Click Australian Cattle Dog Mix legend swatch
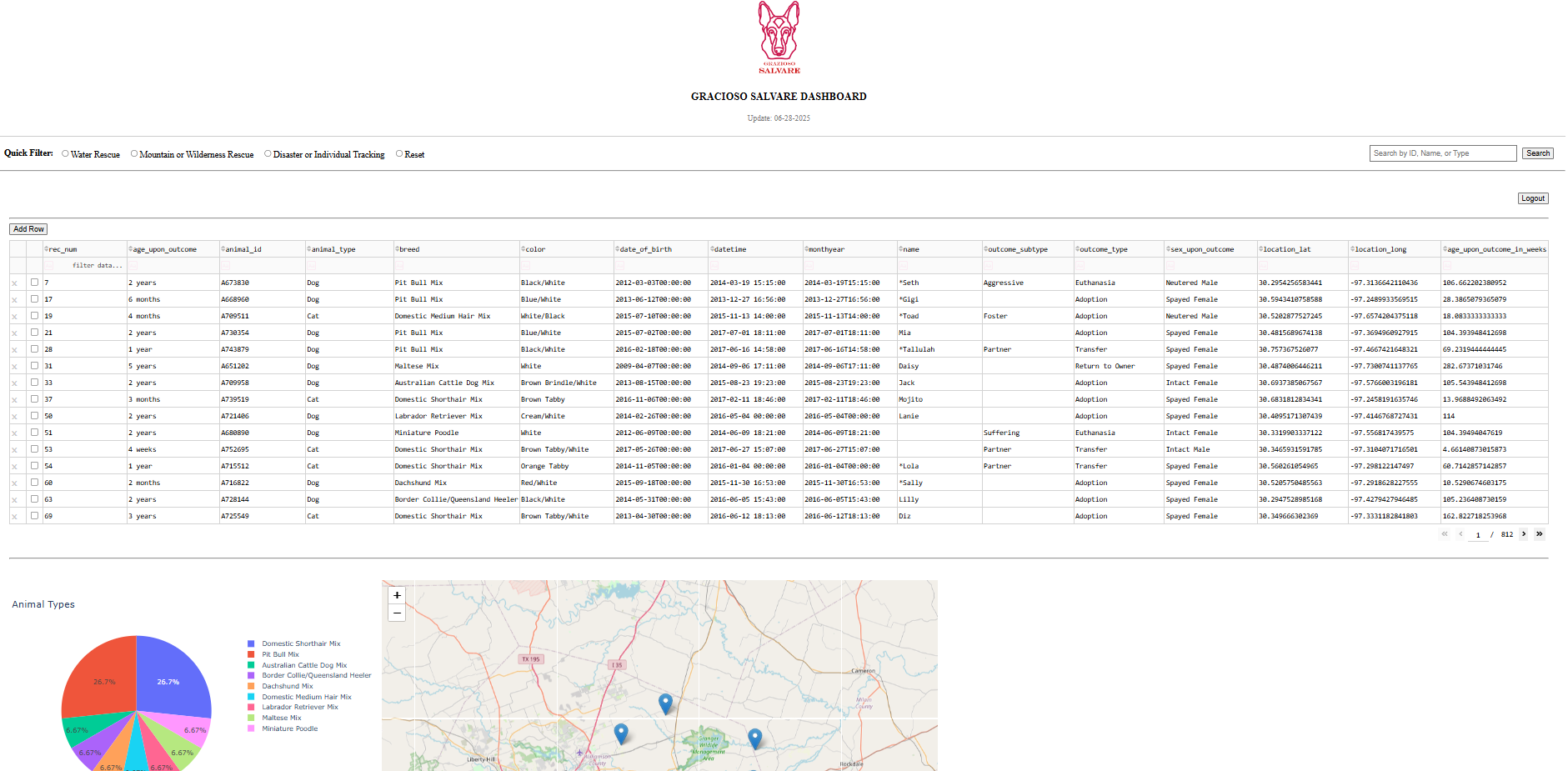The image size is (1568, 771). pyautogui.click(x=251, y=665)
